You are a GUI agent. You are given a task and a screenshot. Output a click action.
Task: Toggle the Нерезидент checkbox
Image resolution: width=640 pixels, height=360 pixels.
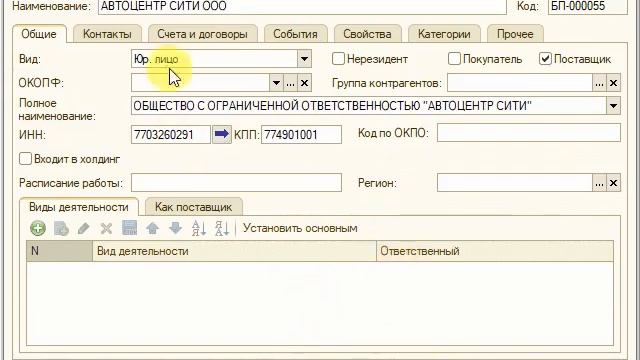[x=338, y=59]
